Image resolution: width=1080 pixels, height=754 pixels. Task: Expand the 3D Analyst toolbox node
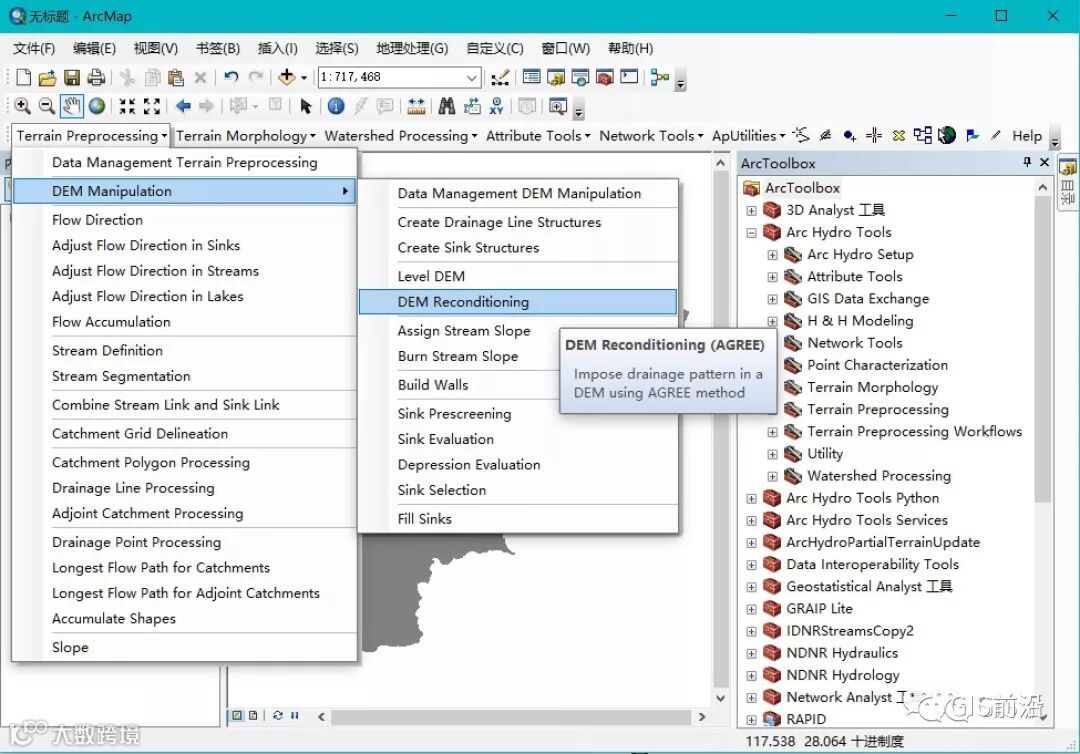click(751, 211)
